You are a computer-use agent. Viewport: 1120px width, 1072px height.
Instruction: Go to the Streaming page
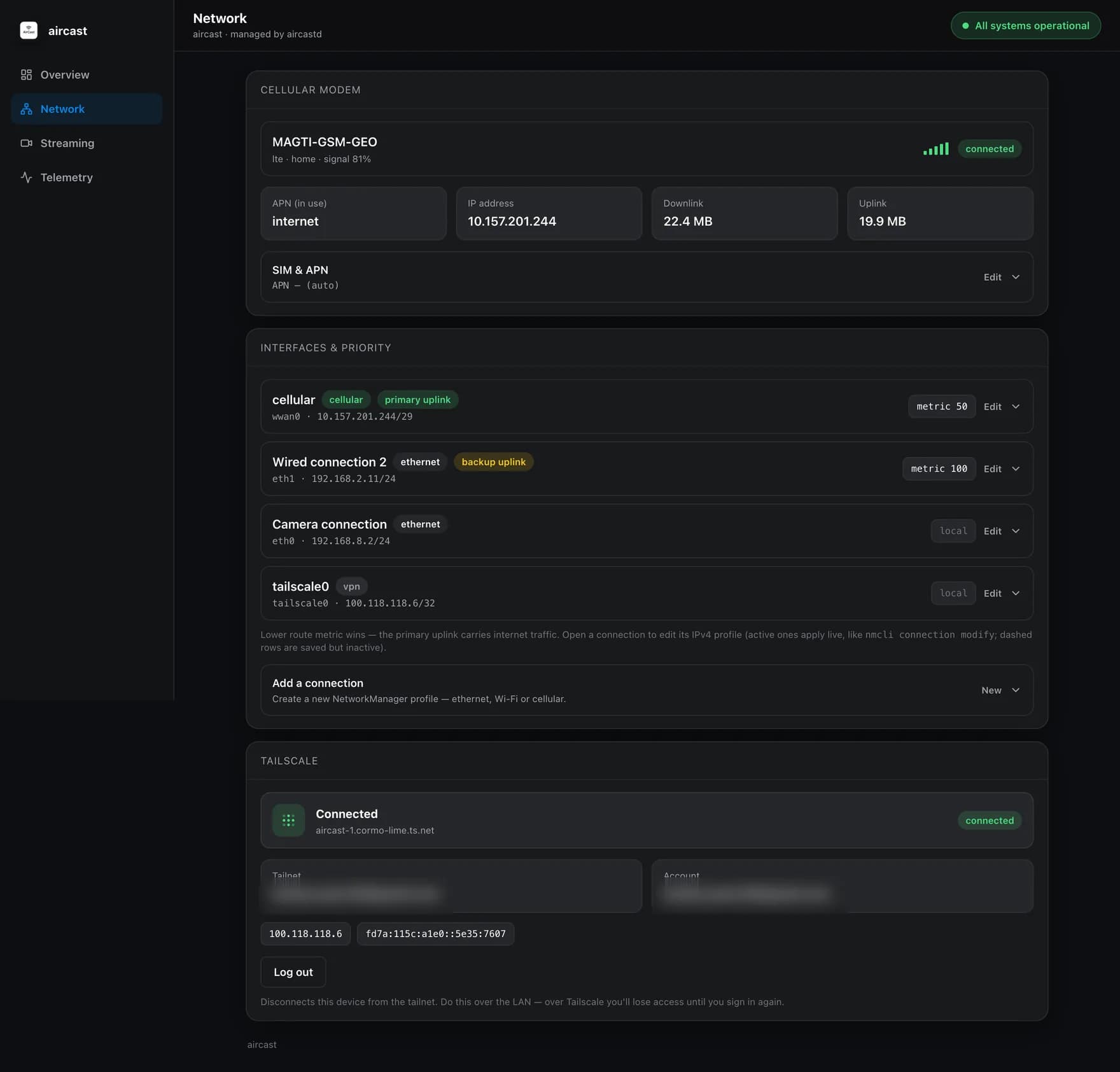pyautogui.click(x=87, y=143)
